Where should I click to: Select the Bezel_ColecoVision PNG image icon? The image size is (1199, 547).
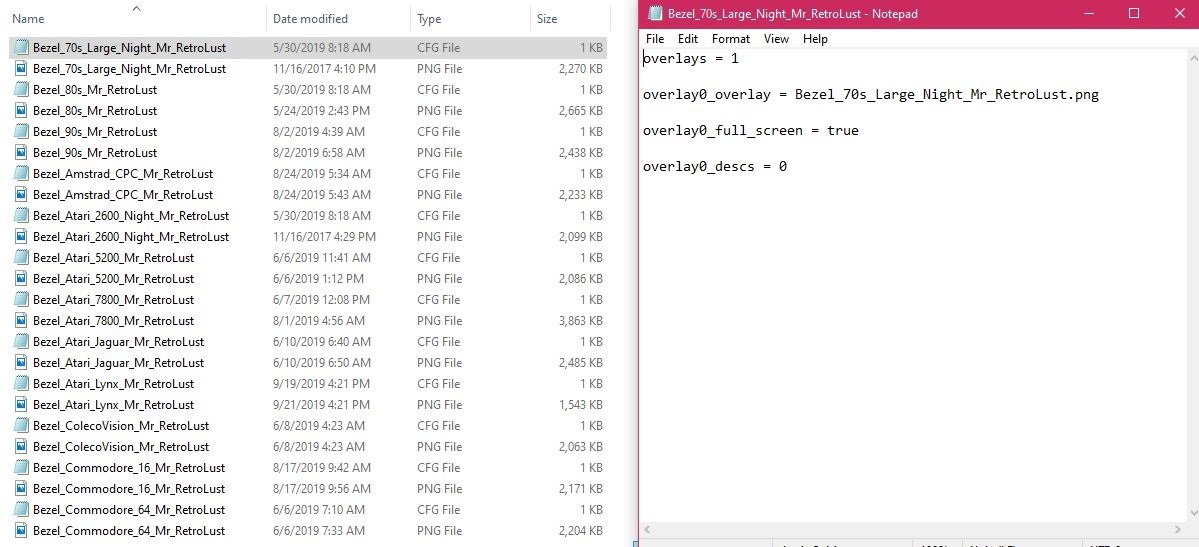click(x=21, y=447)
